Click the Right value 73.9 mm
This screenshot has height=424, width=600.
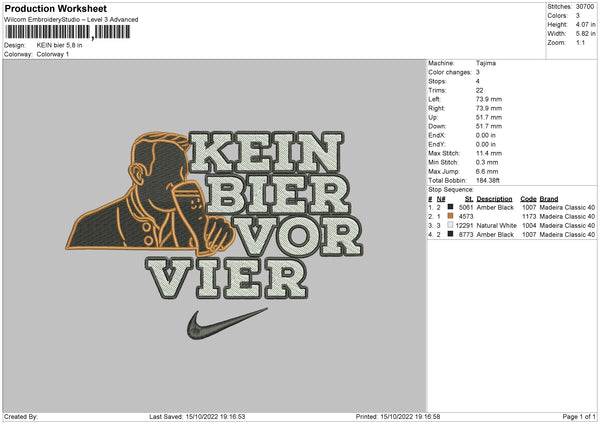(489, 108)
